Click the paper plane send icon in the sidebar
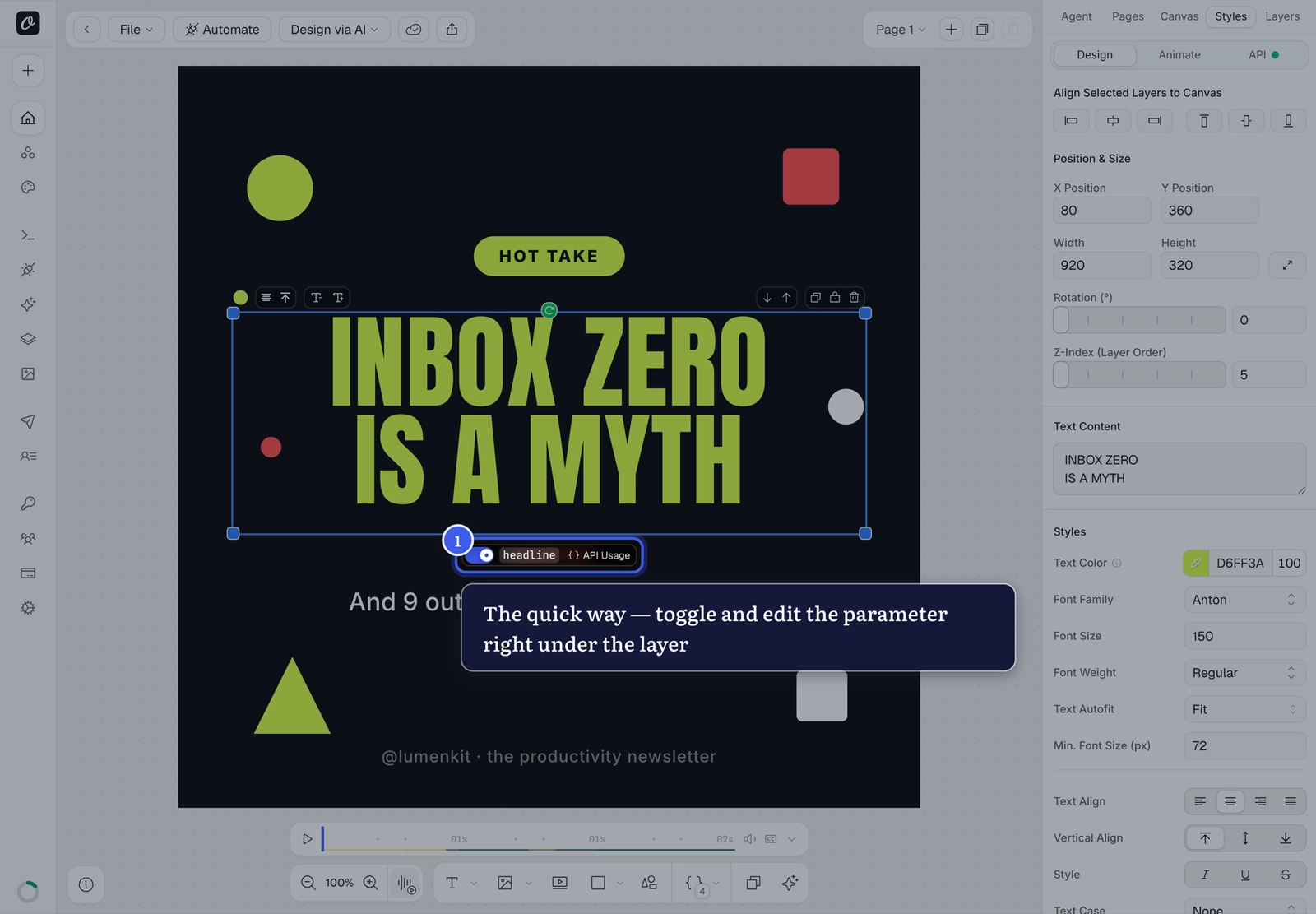 click(28, 421)
